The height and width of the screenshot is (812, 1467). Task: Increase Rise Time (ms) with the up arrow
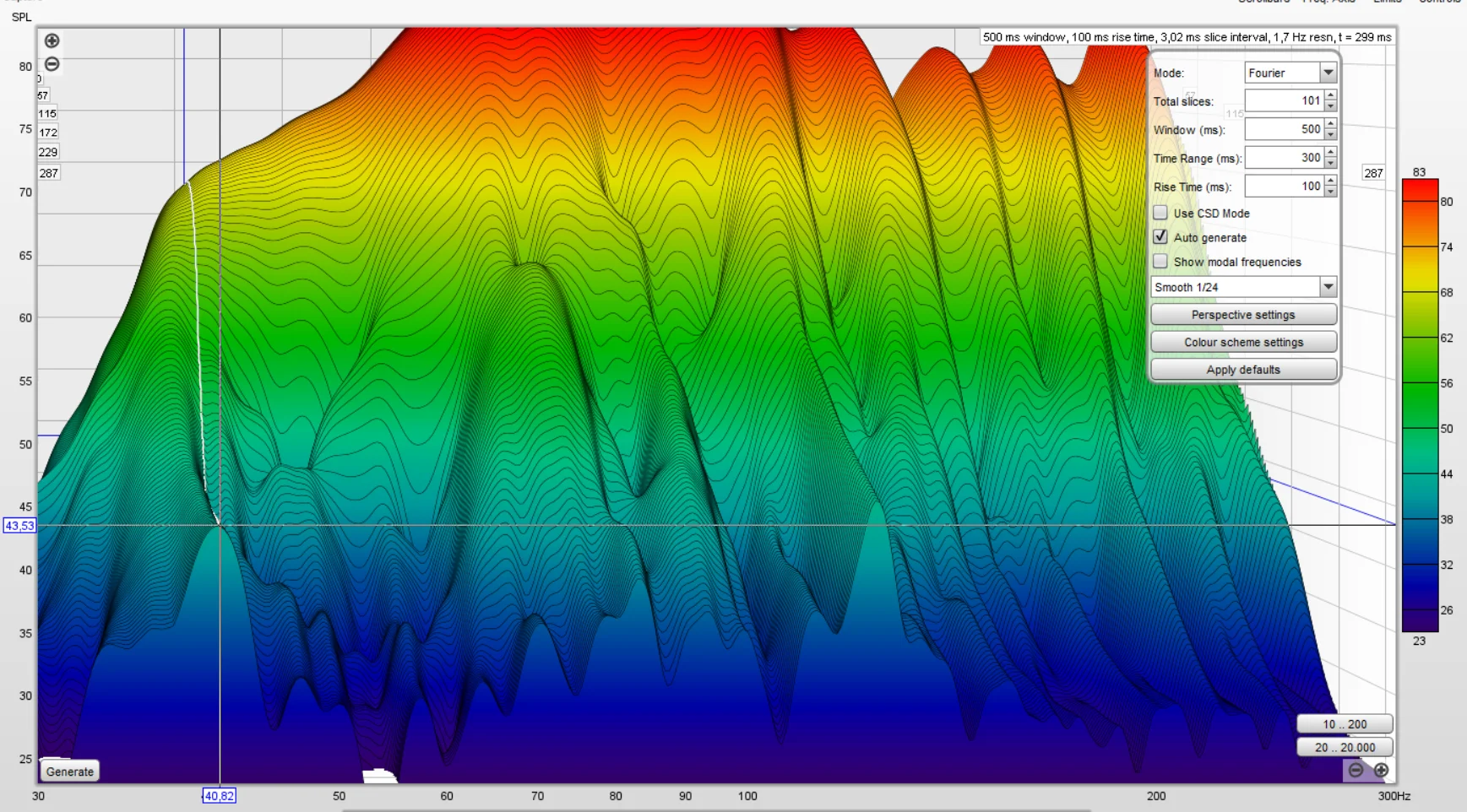click(x=1330, y=181)
